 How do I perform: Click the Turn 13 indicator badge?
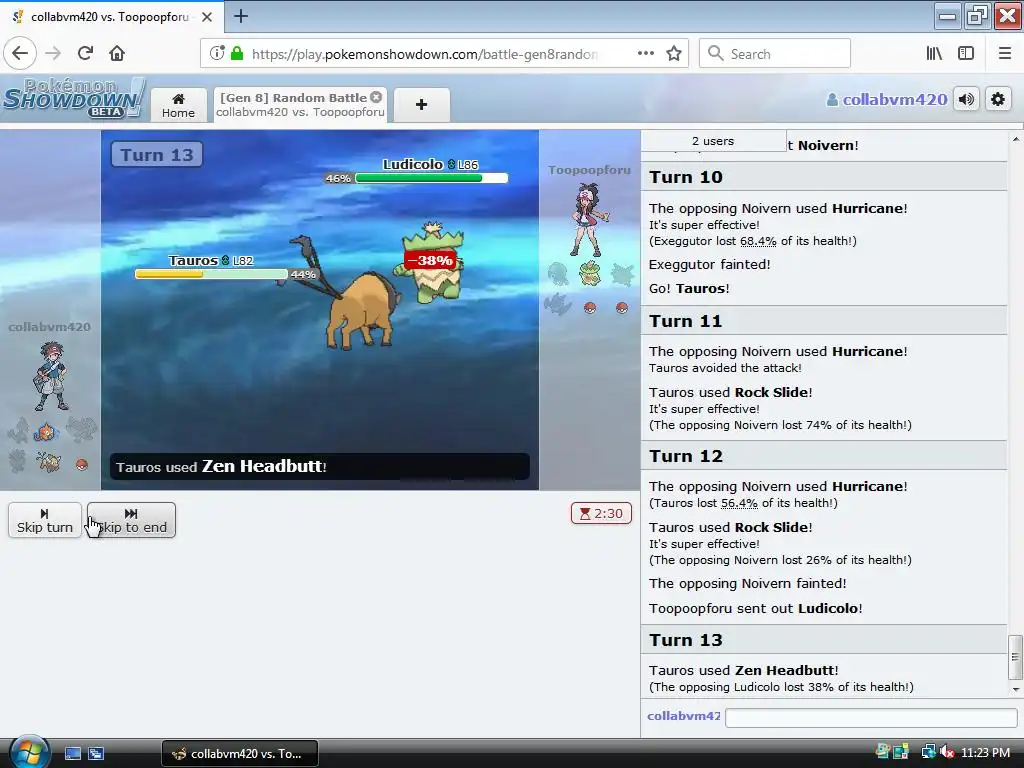point(157,155)
